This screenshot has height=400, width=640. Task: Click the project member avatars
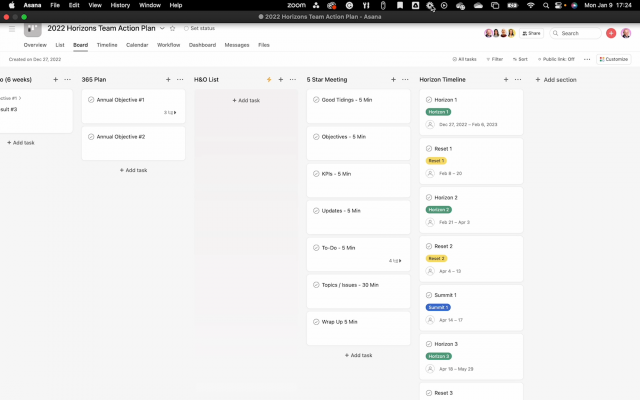[500, 33]
